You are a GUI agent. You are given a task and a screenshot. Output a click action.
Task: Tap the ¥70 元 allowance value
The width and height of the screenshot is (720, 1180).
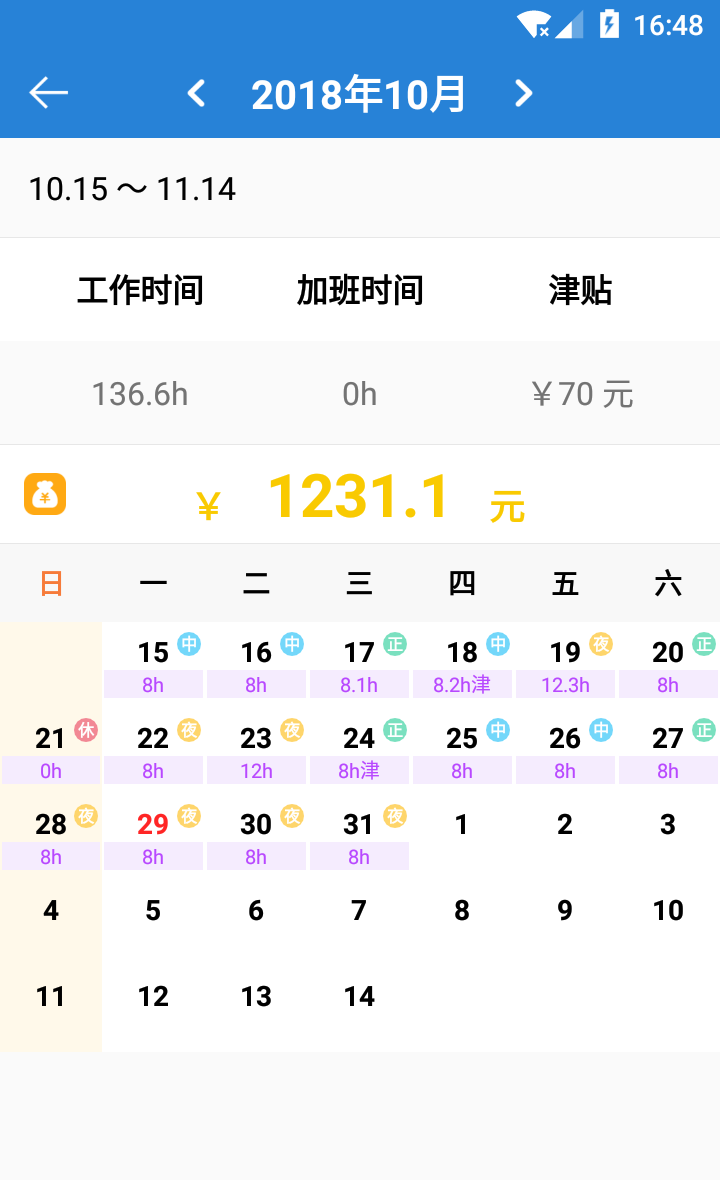pos(581,394)
